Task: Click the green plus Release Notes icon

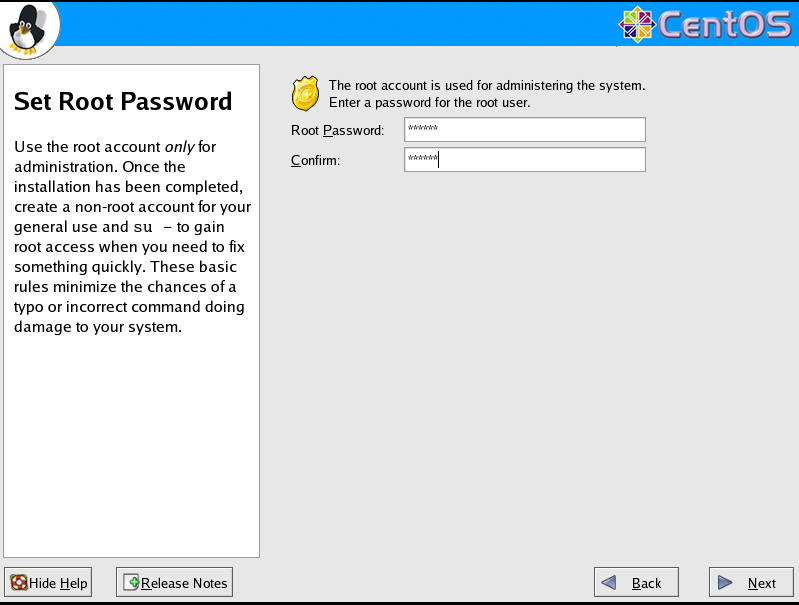Action: pyautogui.click(x=131, y=582)
